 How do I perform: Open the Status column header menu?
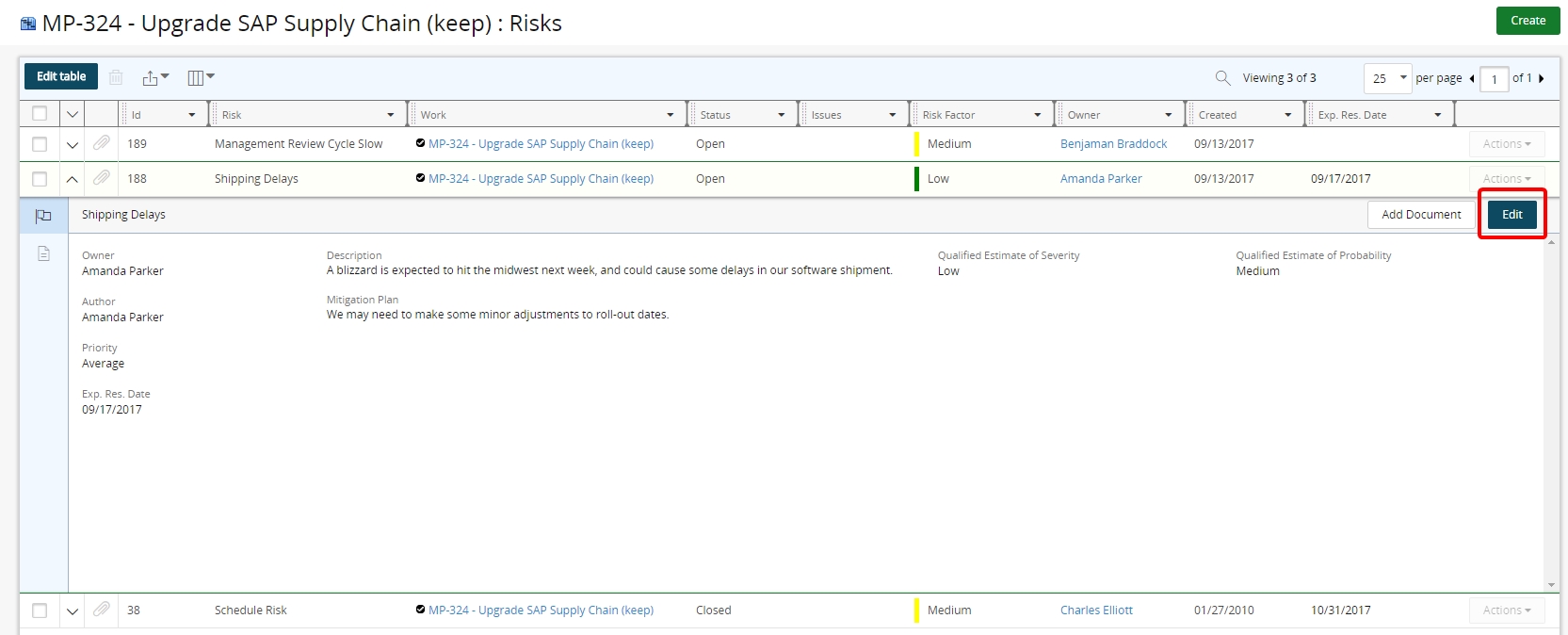[781, 115]
